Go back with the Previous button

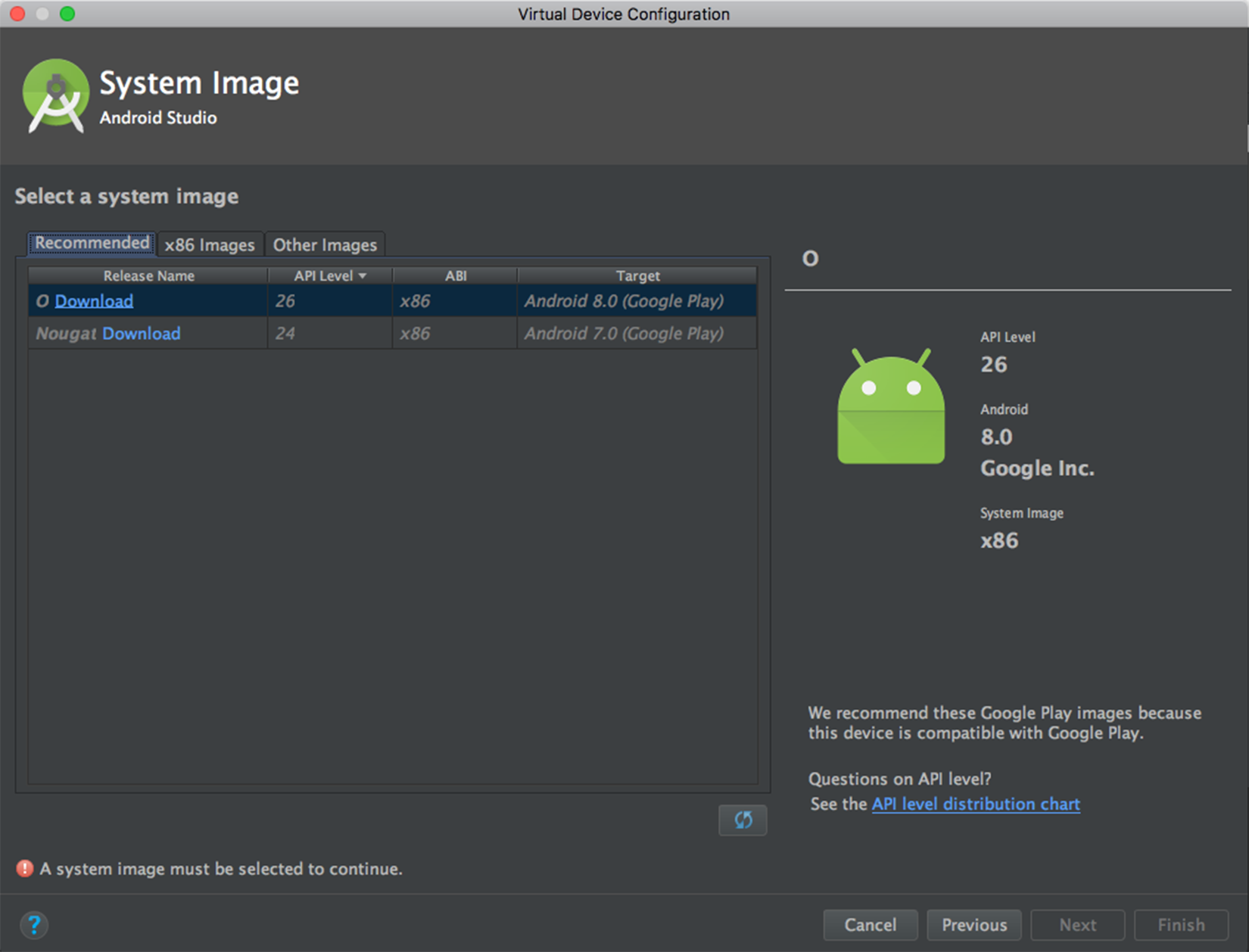(974, 925)
